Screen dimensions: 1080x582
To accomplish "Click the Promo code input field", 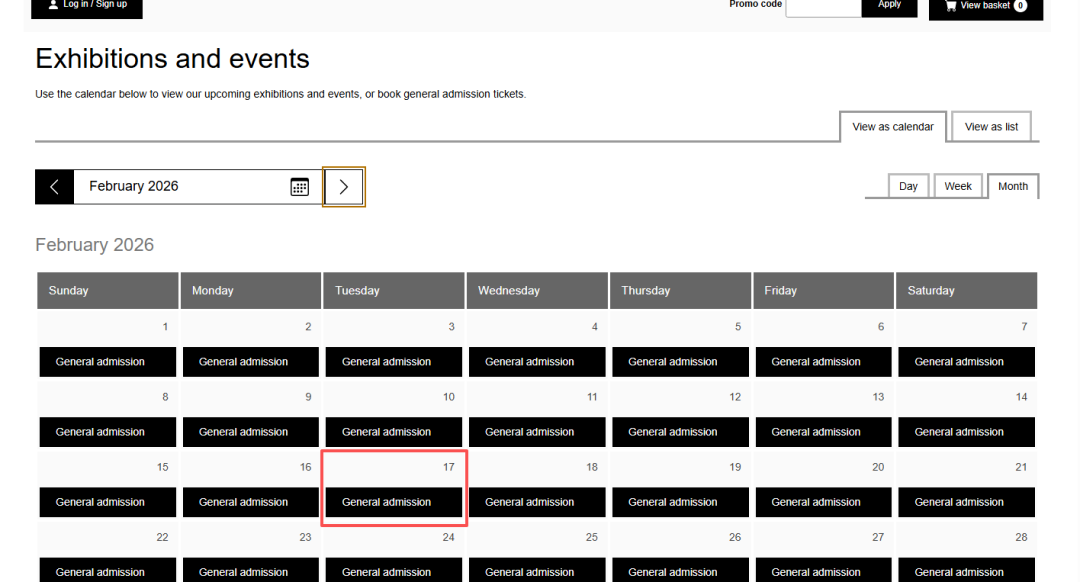I will 823,7.
